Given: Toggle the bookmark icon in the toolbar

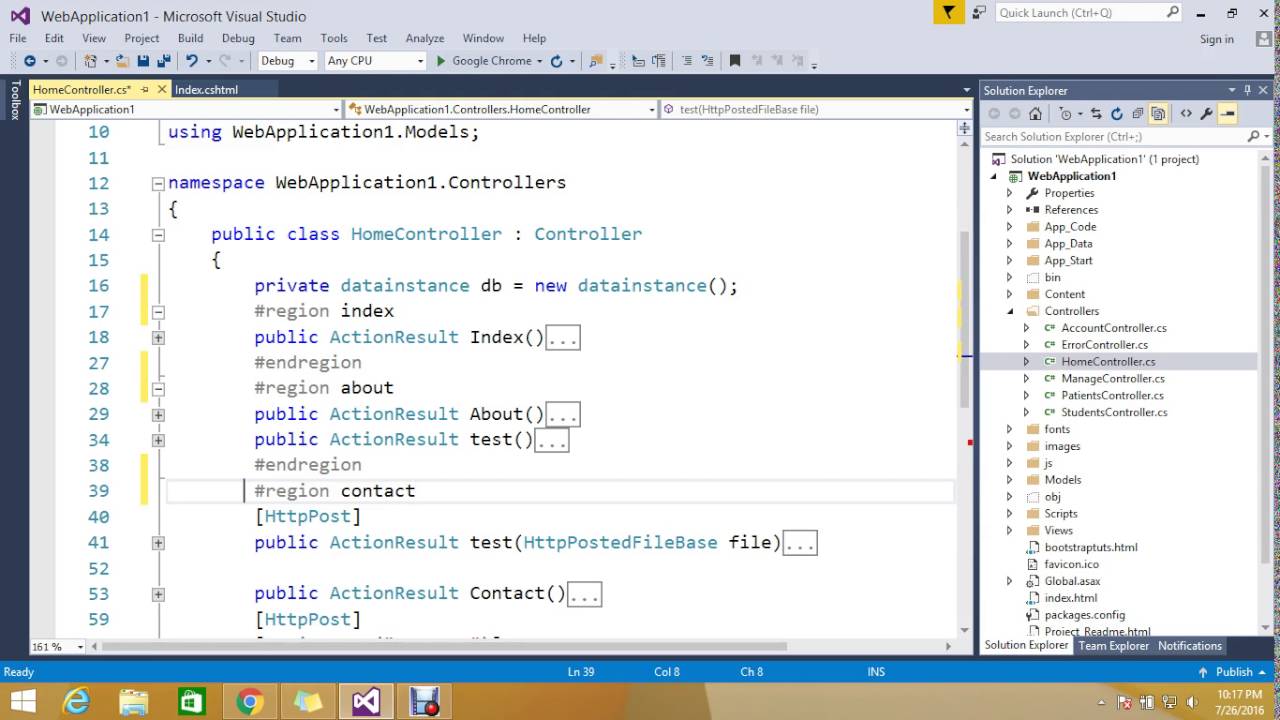Looking at the screenshot, I should [x=734, y=61].
